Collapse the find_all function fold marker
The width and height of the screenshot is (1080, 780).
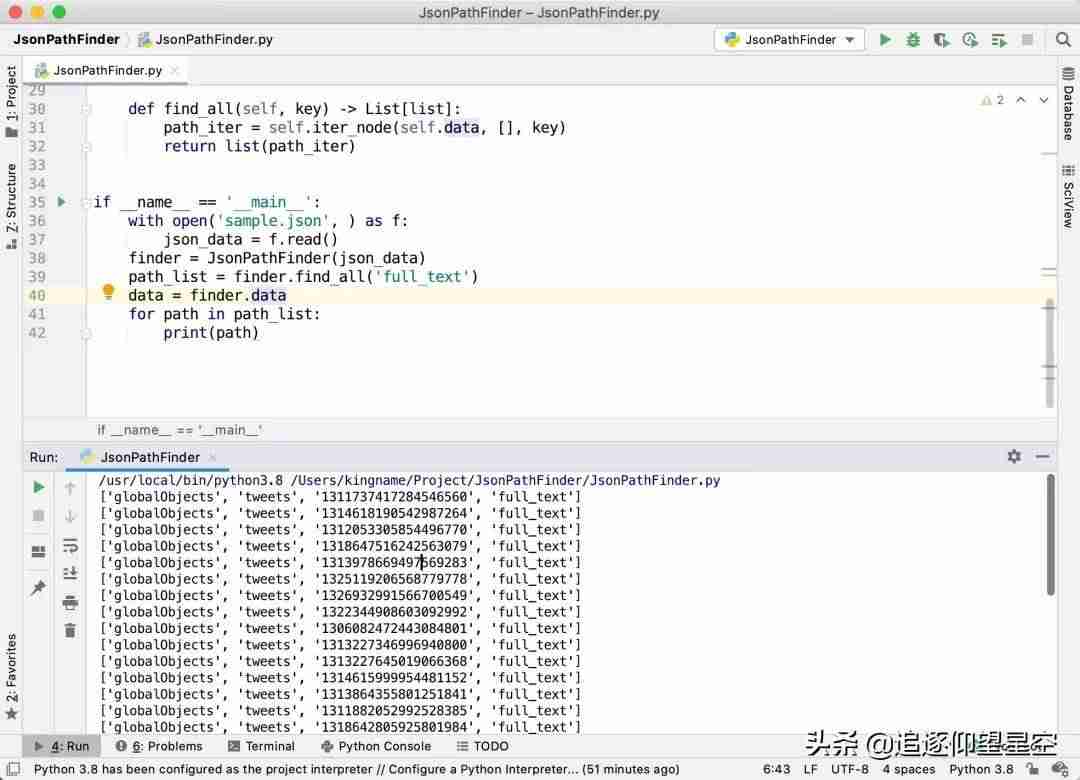tap(86, 109)
